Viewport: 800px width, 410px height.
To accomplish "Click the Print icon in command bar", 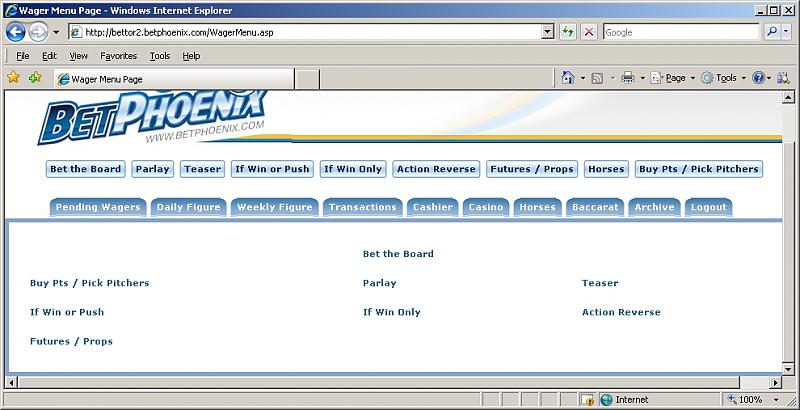I will (627, 78).
